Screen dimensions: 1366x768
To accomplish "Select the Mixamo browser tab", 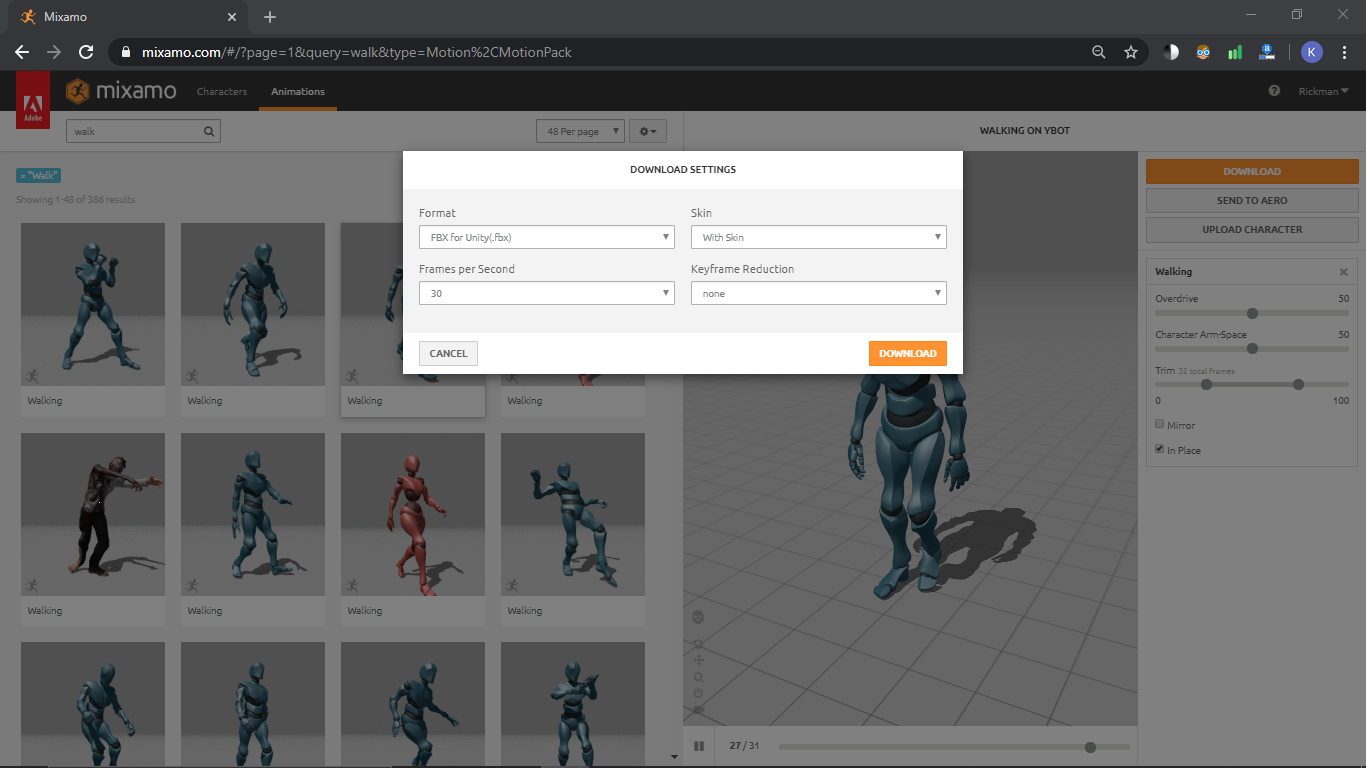I will 130,17.
